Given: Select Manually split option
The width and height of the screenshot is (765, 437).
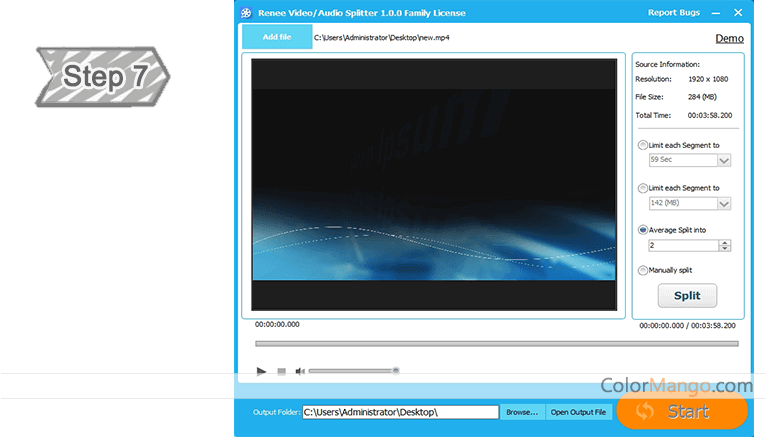Looking at the screenshot, I should point(643,270).
